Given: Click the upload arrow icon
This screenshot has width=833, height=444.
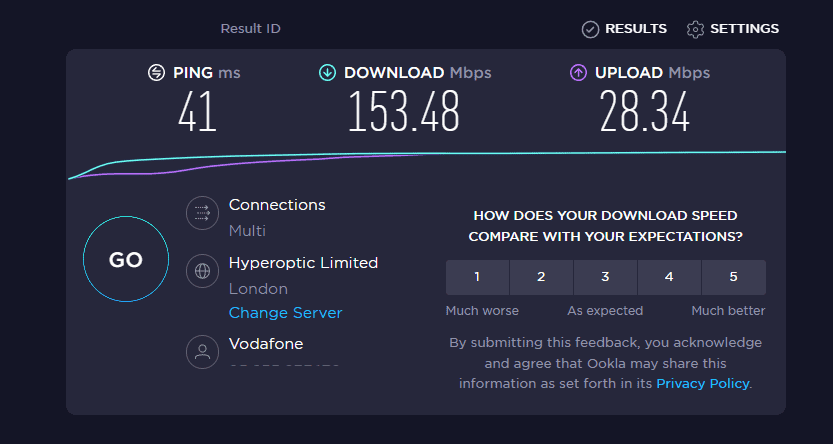Looking at the screenshot, I should (578, 73).
